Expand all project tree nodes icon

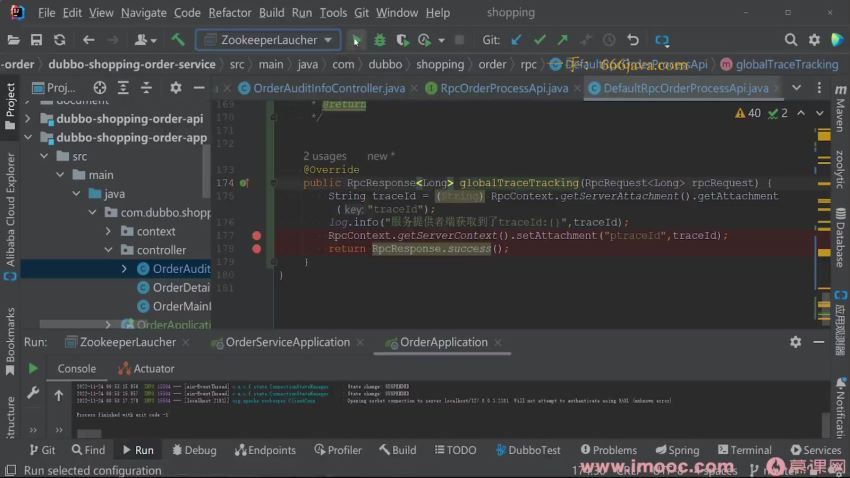tap(123, 88)
